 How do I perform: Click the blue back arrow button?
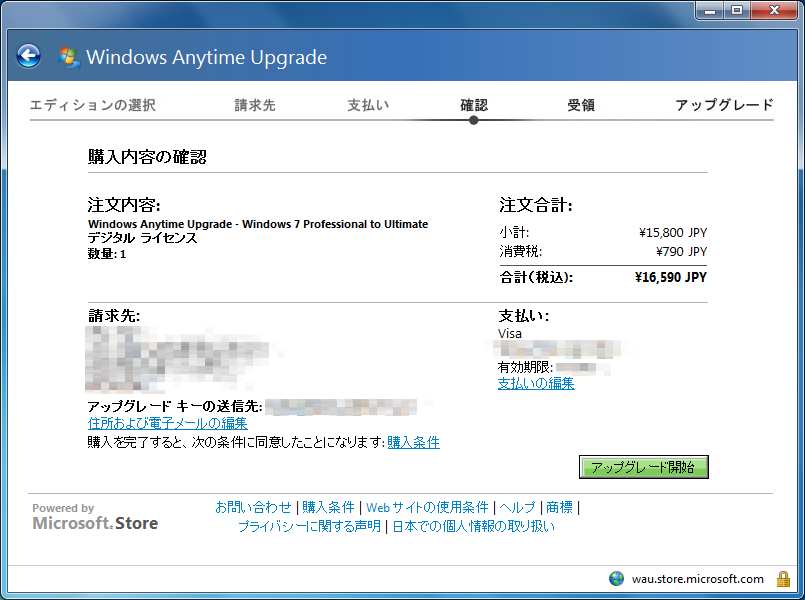29,56
